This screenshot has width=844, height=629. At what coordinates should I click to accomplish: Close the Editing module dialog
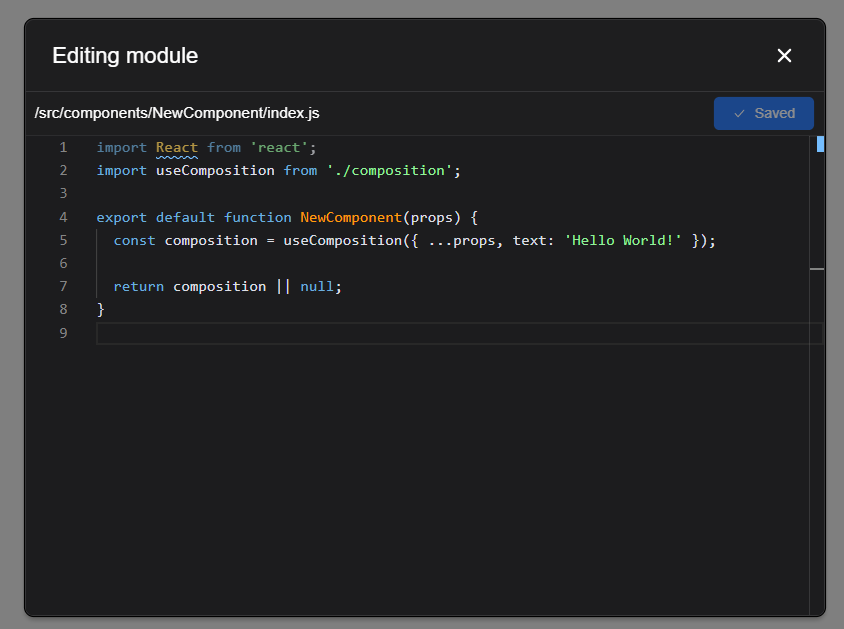(784, 55)
